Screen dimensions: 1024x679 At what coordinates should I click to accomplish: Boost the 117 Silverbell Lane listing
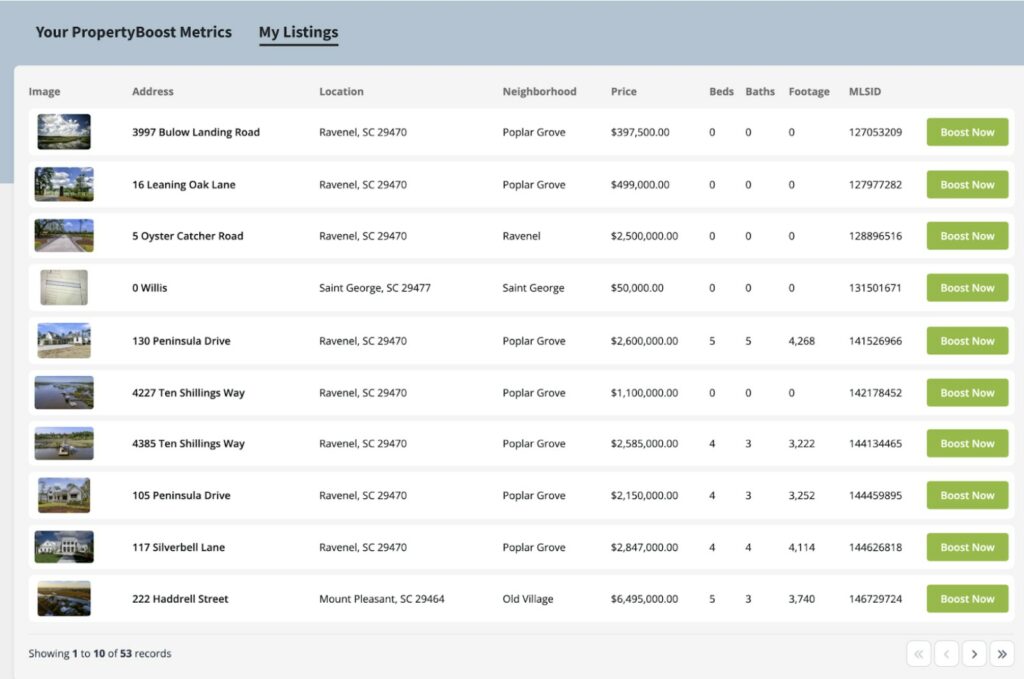click(967, 547)
